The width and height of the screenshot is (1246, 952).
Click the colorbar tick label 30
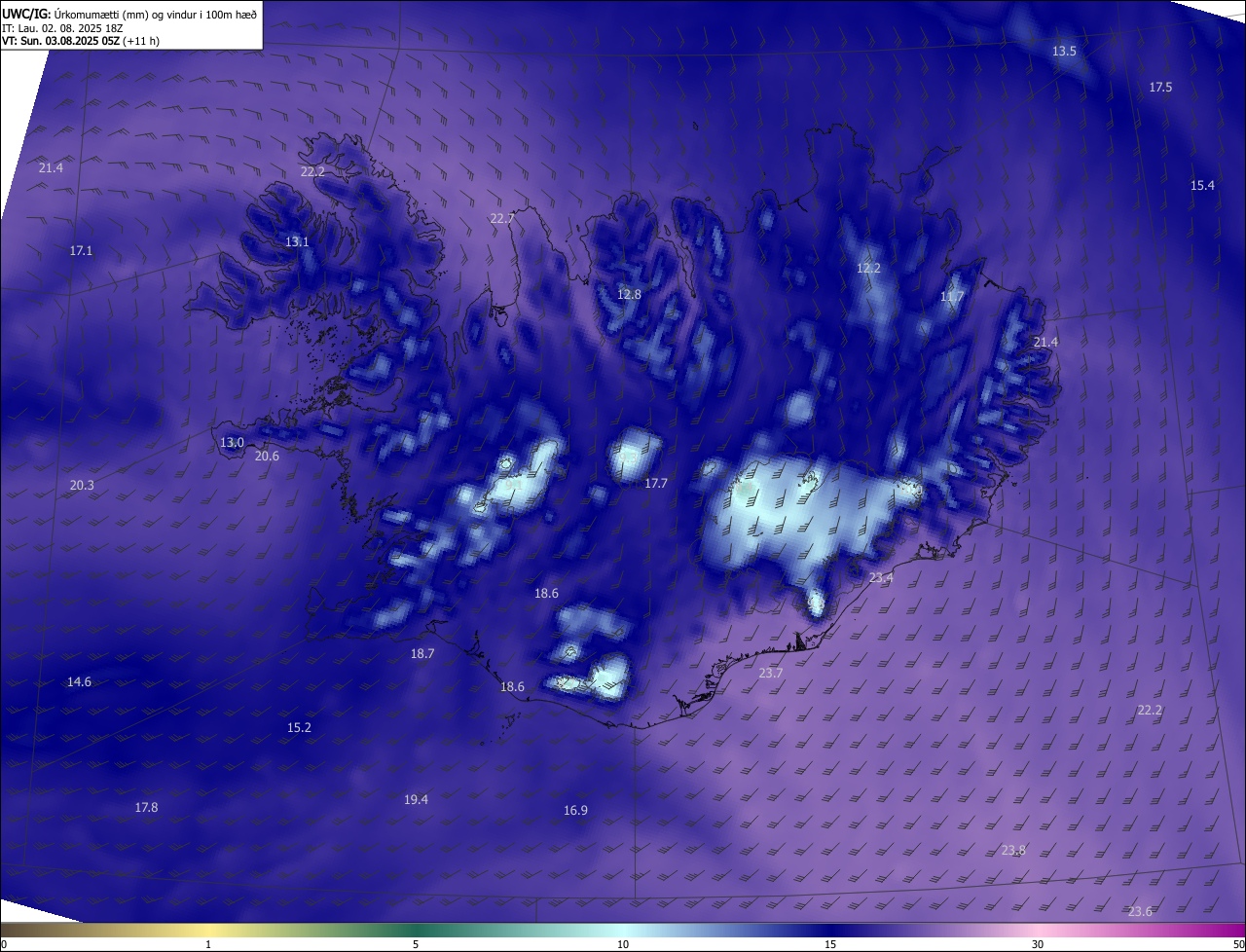1038,944
